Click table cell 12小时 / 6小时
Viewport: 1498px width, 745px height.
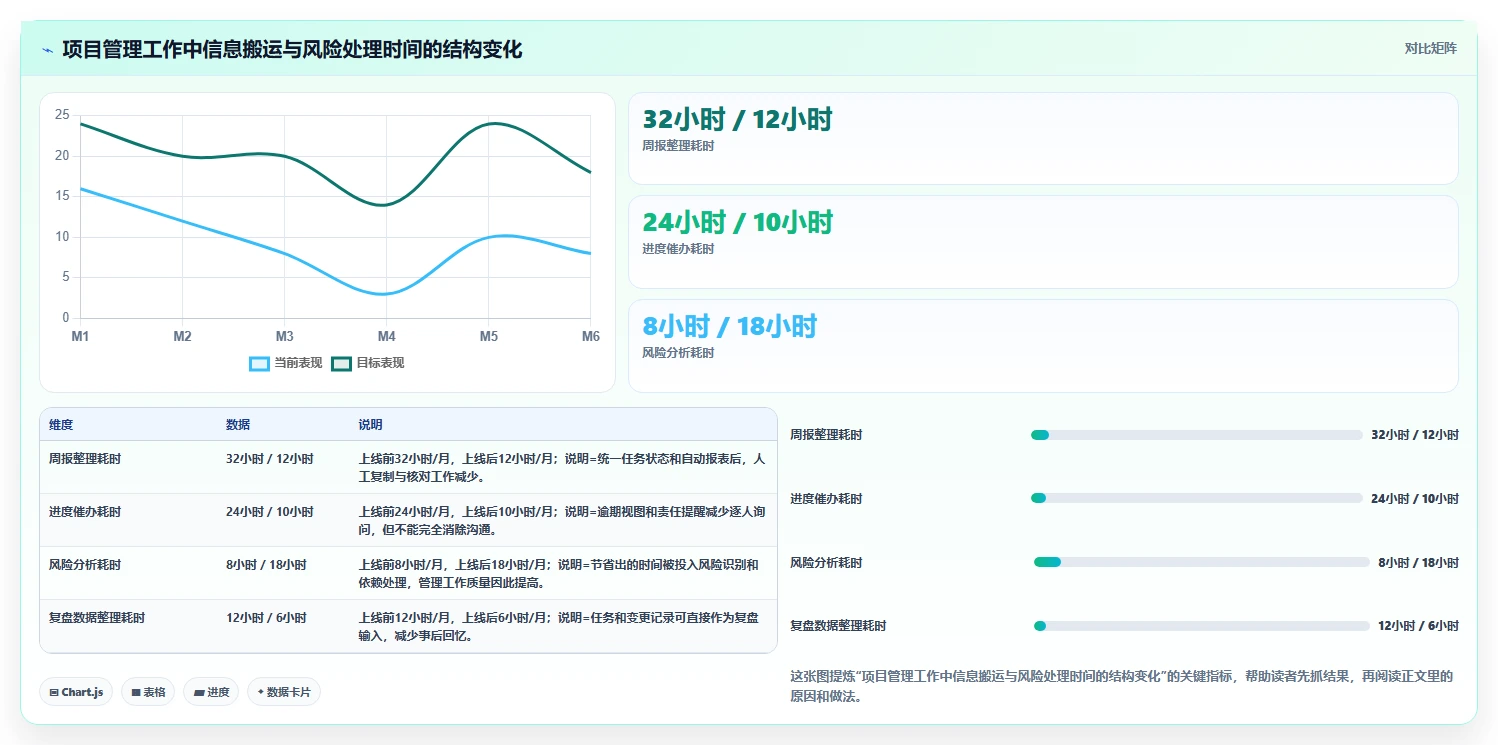pyautogui.click(x=266, y=618)
